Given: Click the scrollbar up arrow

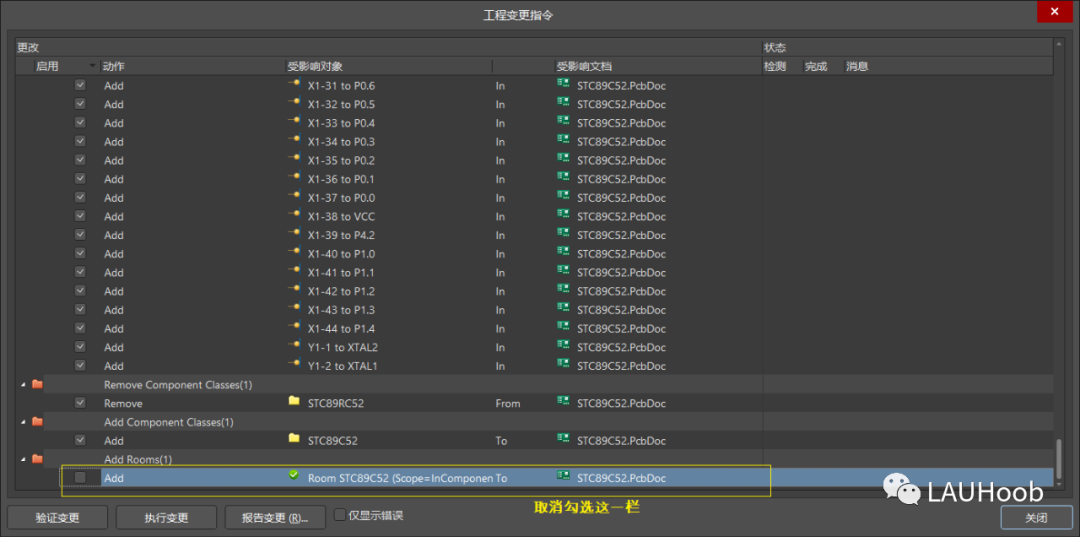Looking at the screenshot, I should click(1059, 43).
